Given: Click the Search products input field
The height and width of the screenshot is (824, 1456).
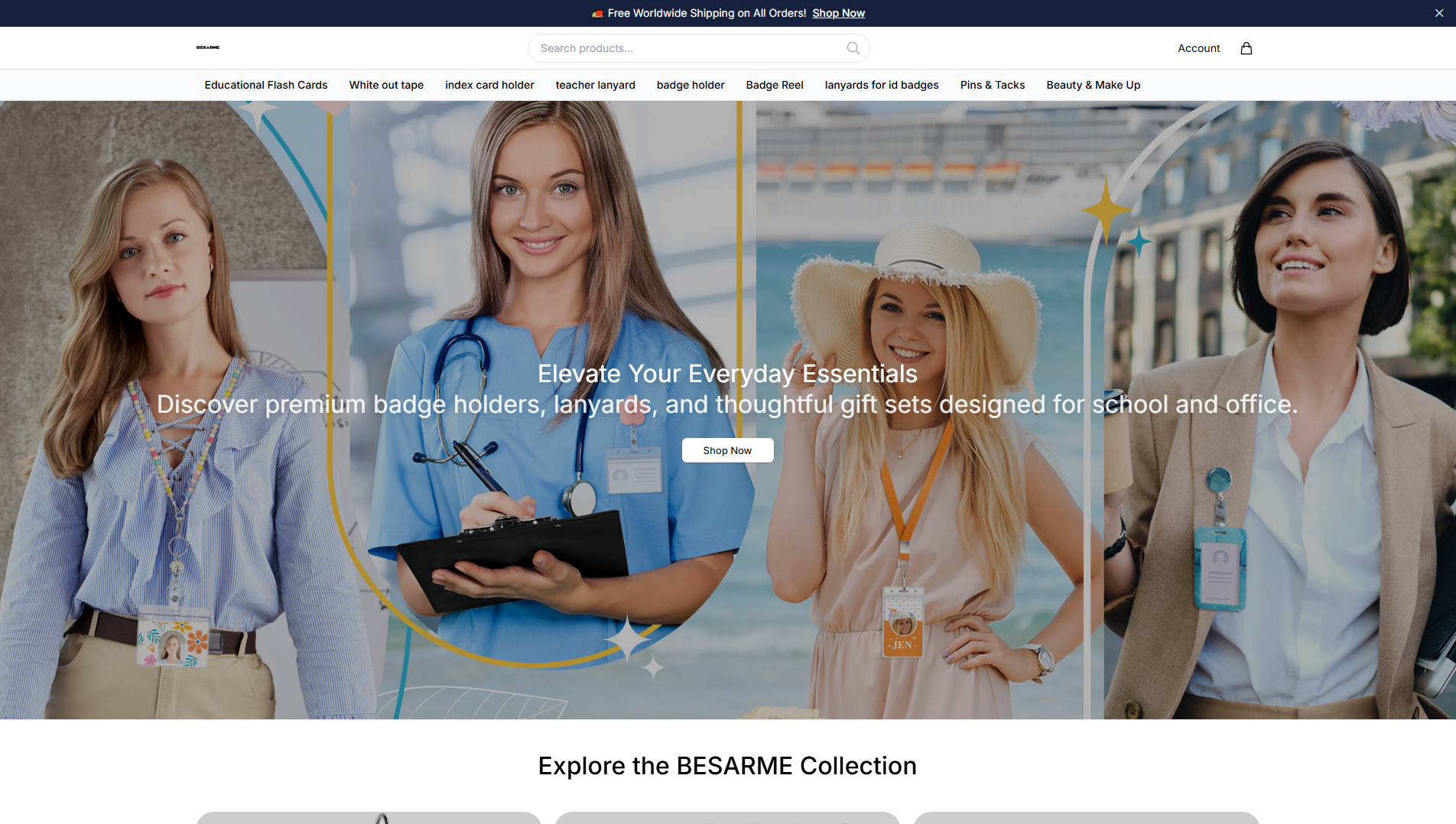Looking at the screenshot, I should click(698, 48).
